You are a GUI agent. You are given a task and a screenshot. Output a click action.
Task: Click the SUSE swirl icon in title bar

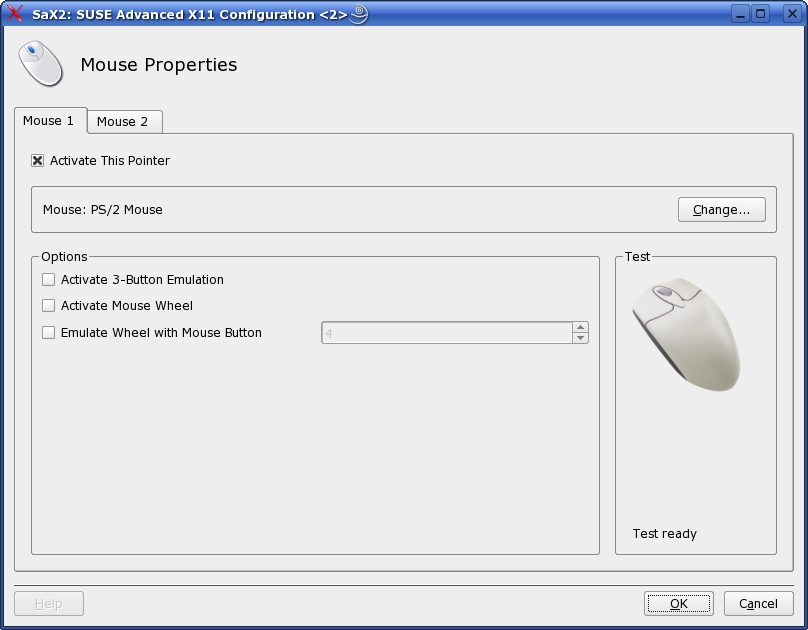(359, 14)
